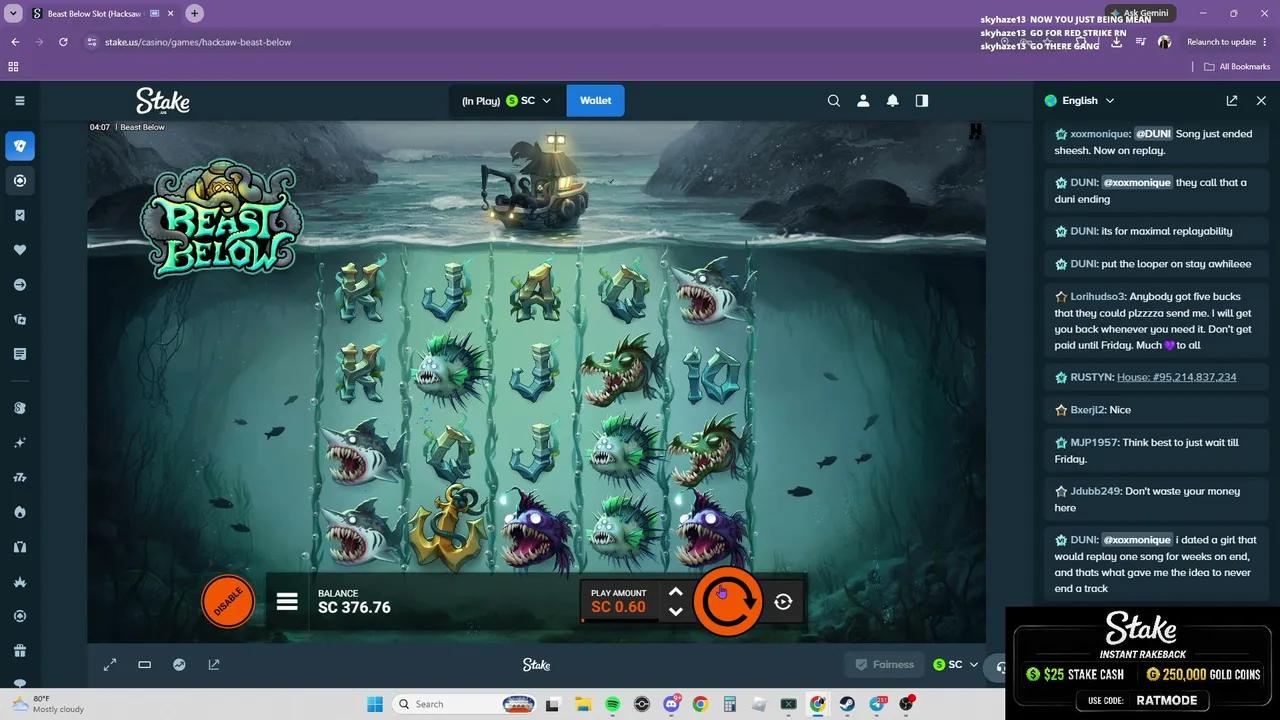Open the SC currency dropdown below the game
Screen dimensions: 1280x720
click(955, 664)
